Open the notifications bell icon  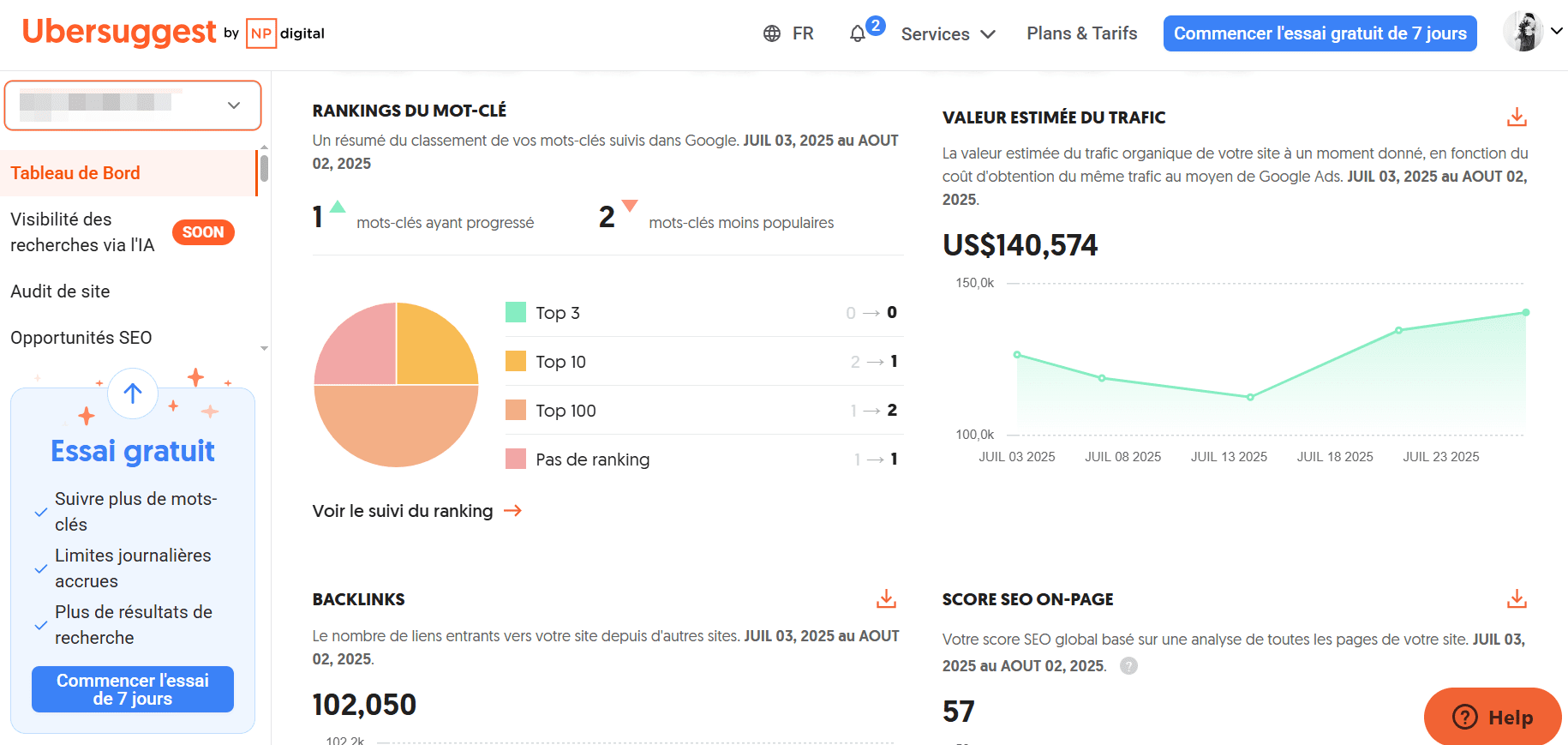coord(858,33)
